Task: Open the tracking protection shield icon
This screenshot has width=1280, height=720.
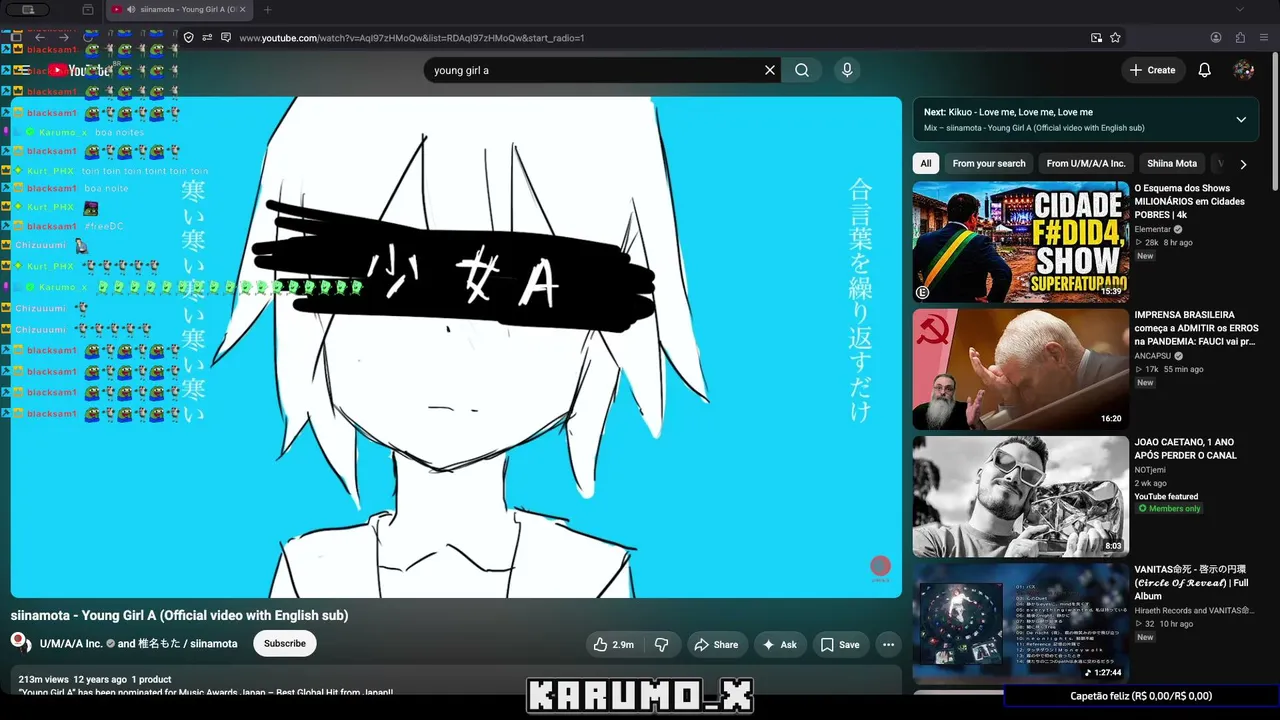Action: [188, 38]
